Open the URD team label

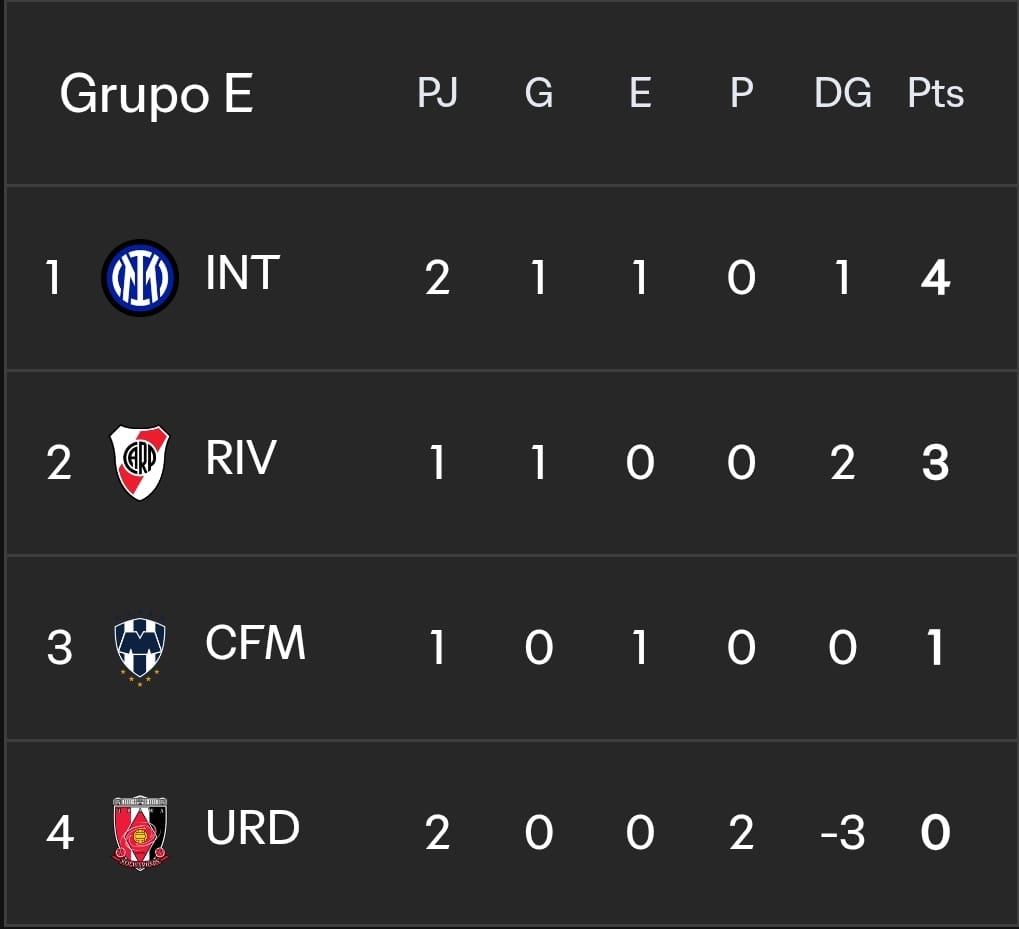coord(253,828)
